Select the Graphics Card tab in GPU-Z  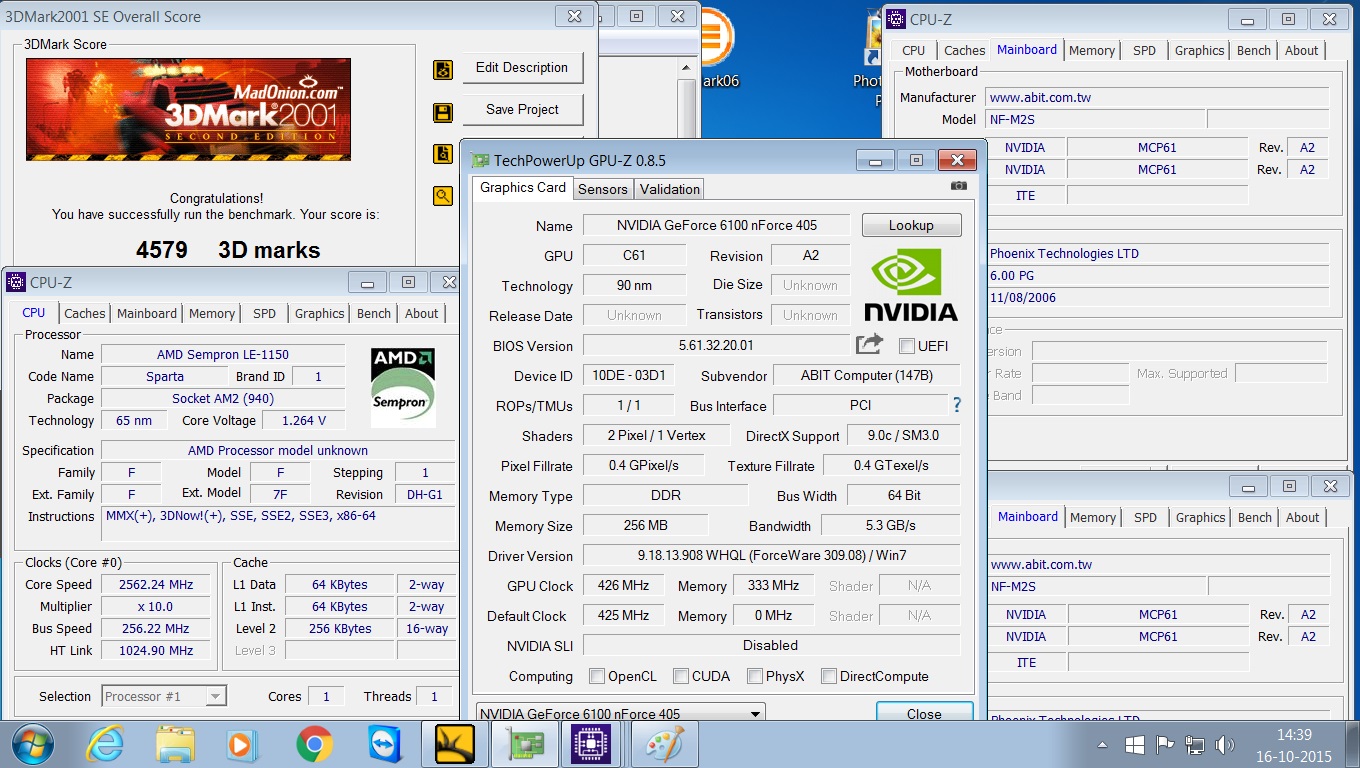click(523, 188)
